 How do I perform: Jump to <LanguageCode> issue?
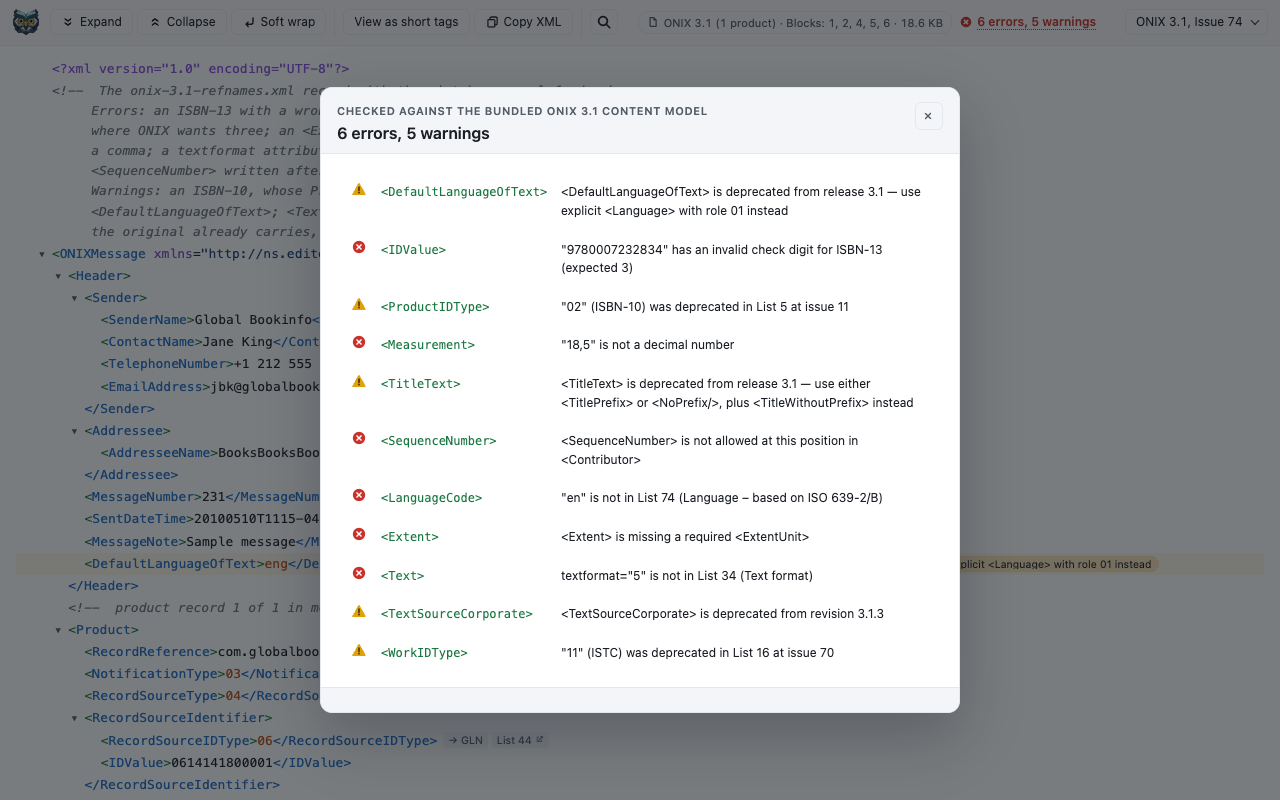click(432, 498)
